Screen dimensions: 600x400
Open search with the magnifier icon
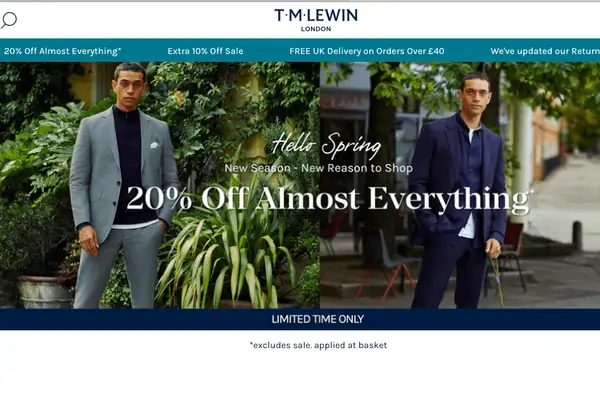coord(9,20)
